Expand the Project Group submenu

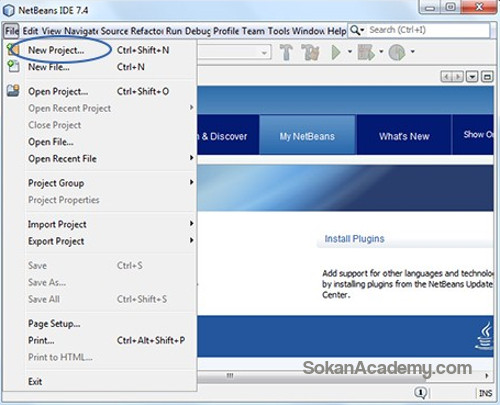pos(192,182)
